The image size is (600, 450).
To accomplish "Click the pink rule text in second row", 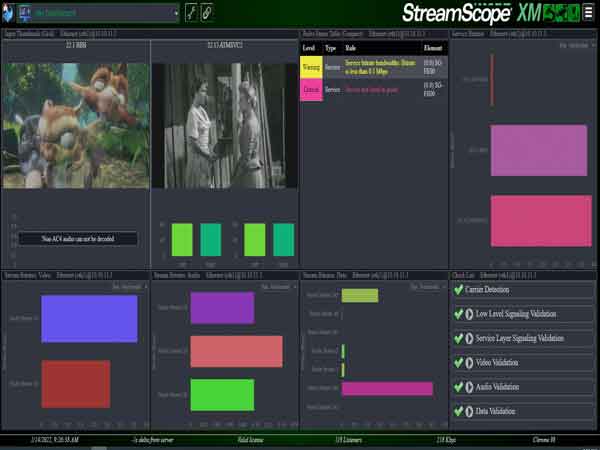I will click(x=372, y=90).
